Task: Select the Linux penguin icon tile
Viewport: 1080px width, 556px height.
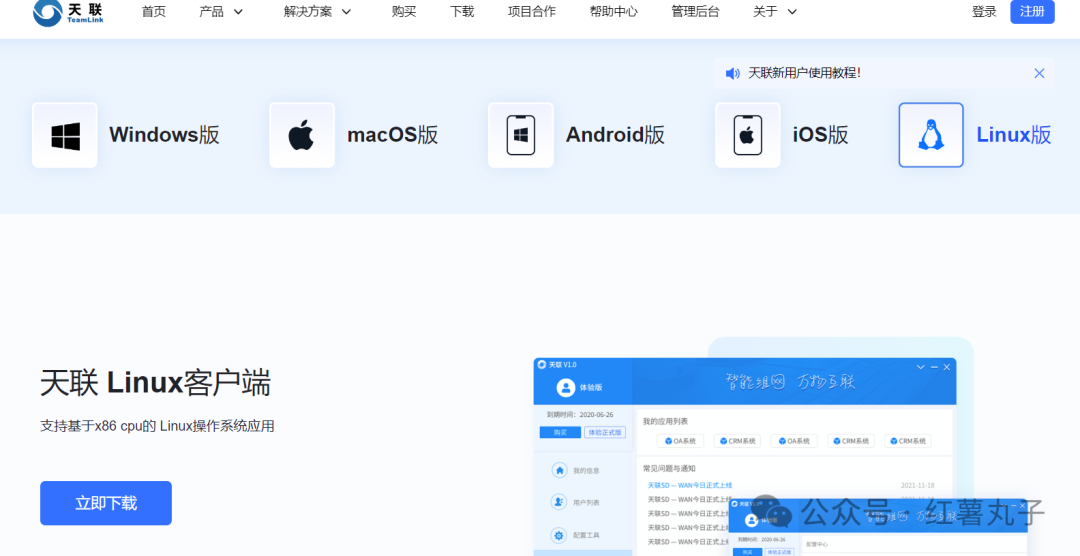Action: 931,135
